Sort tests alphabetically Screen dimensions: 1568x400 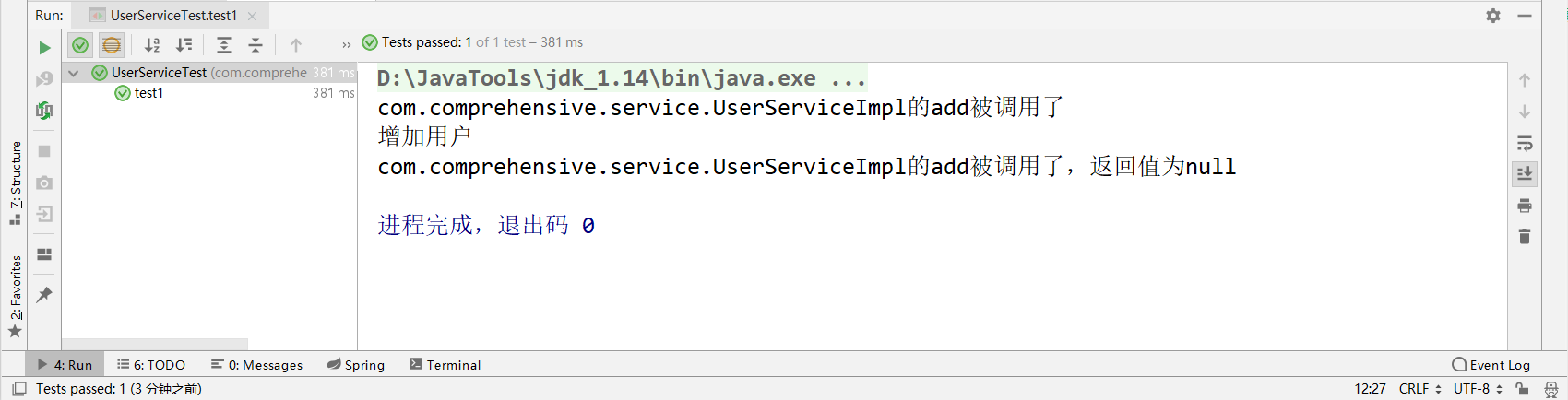152,44
